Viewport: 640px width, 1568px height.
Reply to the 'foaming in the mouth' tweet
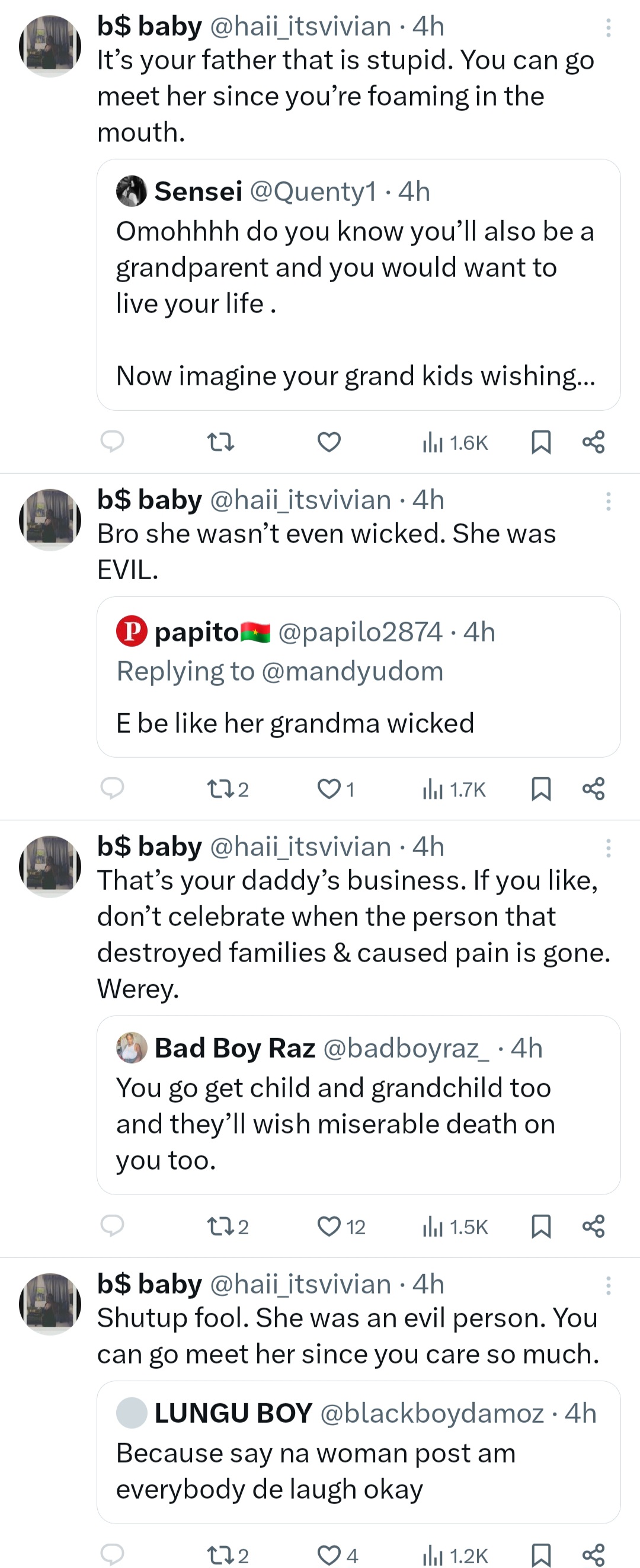coord(112,441)
